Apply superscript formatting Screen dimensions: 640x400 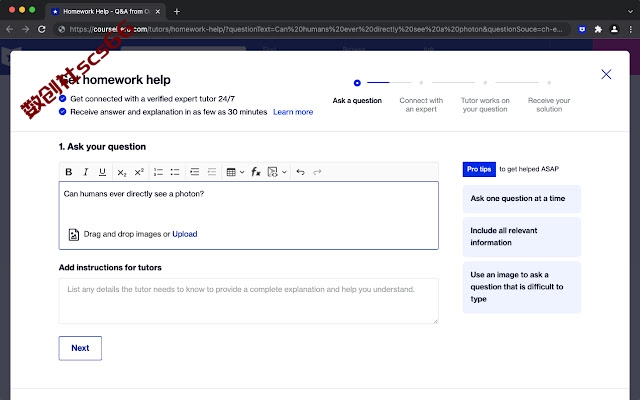tap(139, 172)
